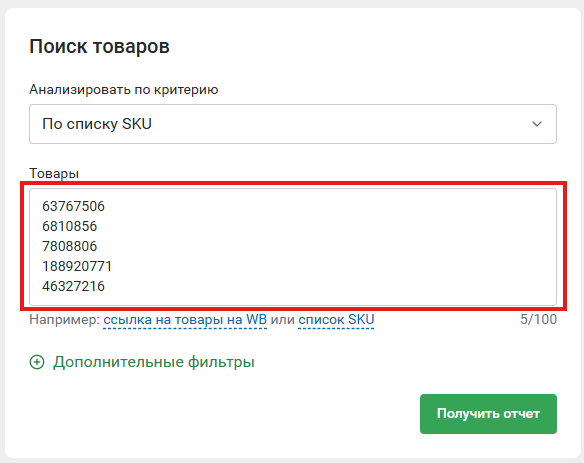The height and width of the screenshot is (463, 584).
Task: Click the 5/100 items counter
Action: (538, 320)
